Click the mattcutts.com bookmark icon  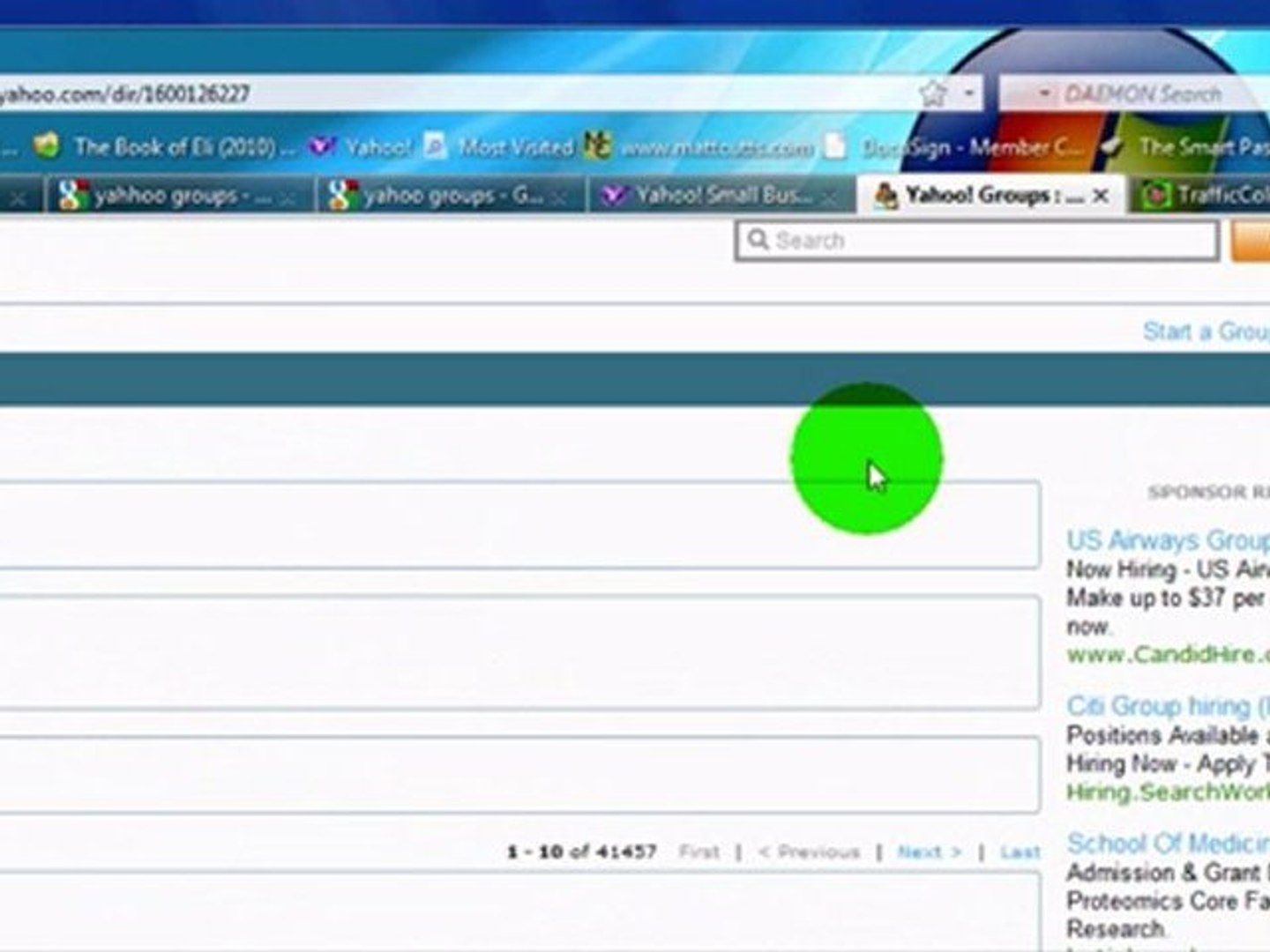coord(598,145)
